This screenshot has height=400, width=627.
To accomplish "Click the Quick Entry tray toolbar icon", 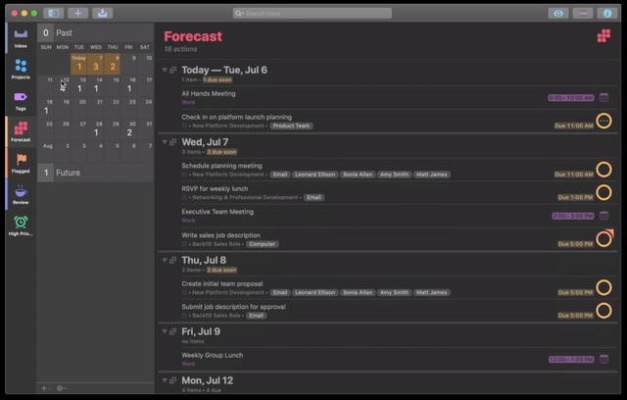I will (102, 13).
